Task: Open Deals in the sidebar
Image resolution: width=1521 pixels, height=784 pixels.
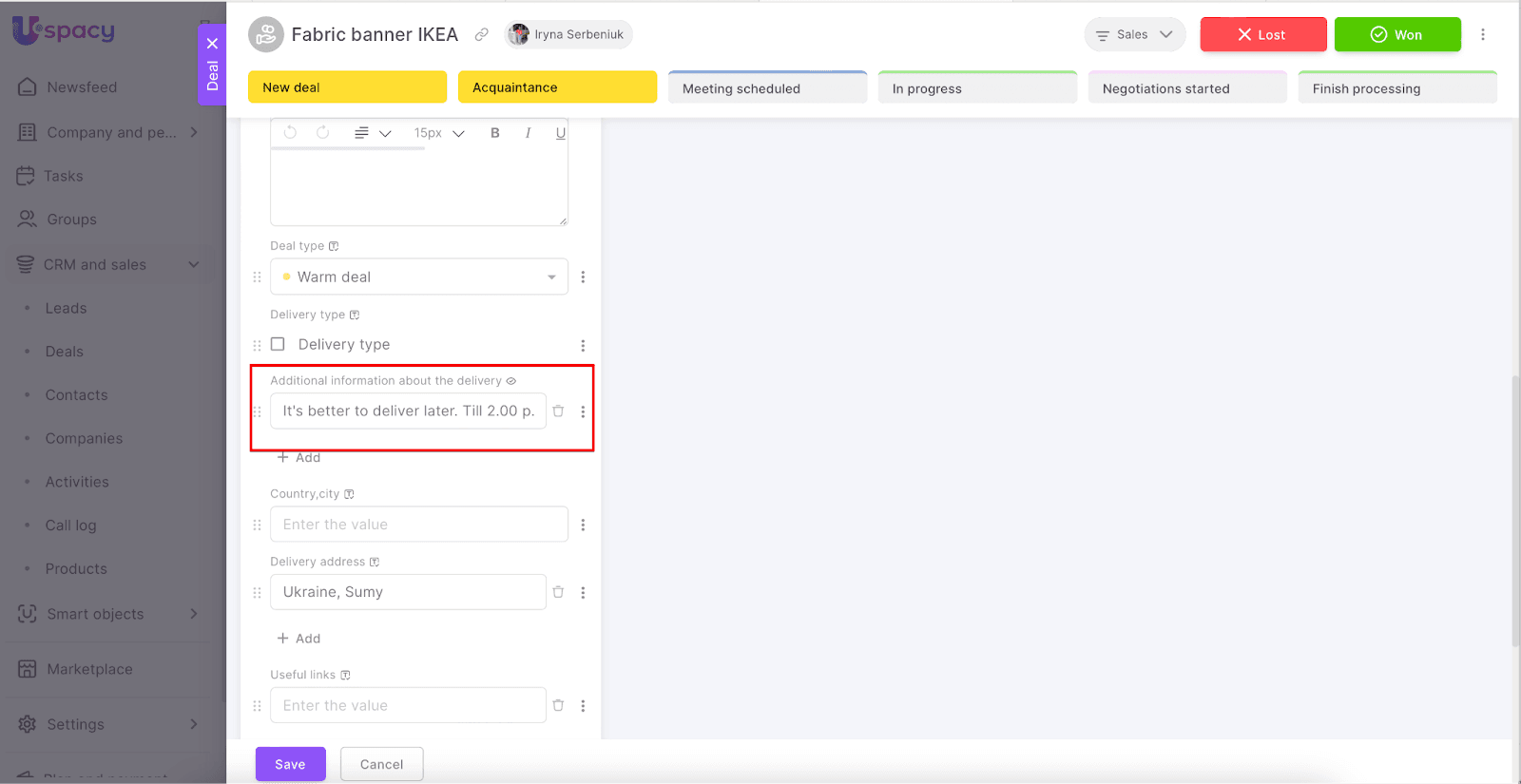Action: click(x=65, y=352)
